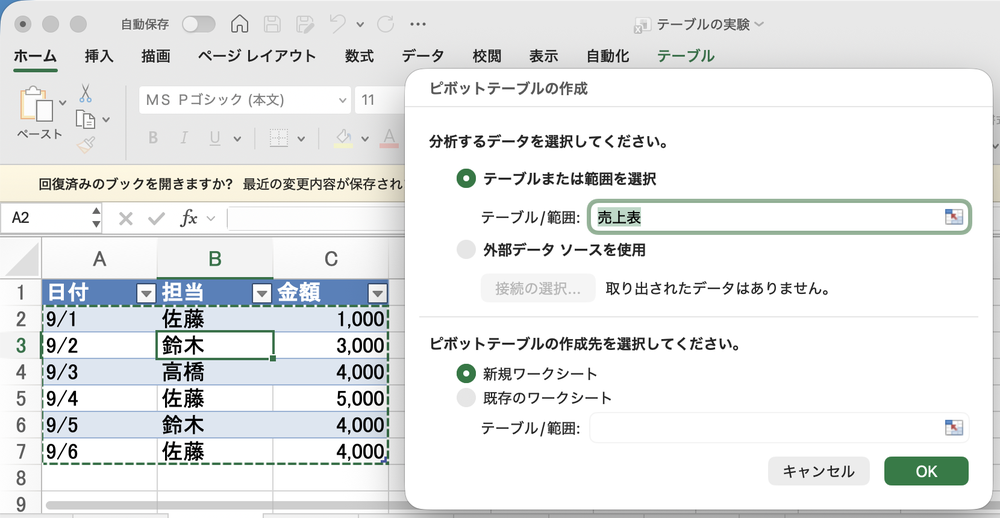Click the Paste clipboard icon
This screenshot has height=518, width=1000.
[36, 103]
